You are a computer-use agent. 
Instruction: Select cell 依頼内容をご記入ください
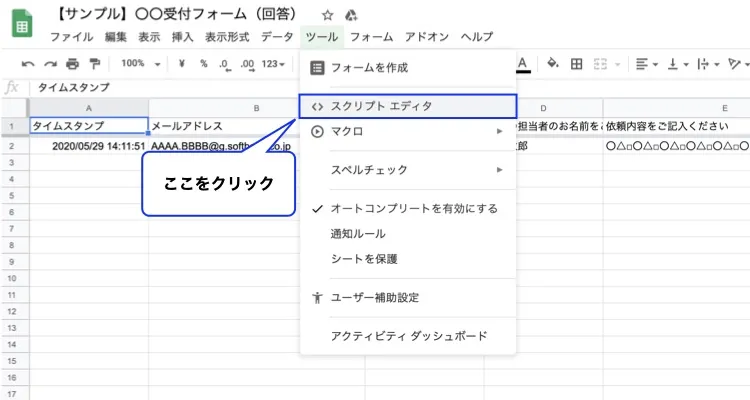pyautogui.click(x=676, y=126)
